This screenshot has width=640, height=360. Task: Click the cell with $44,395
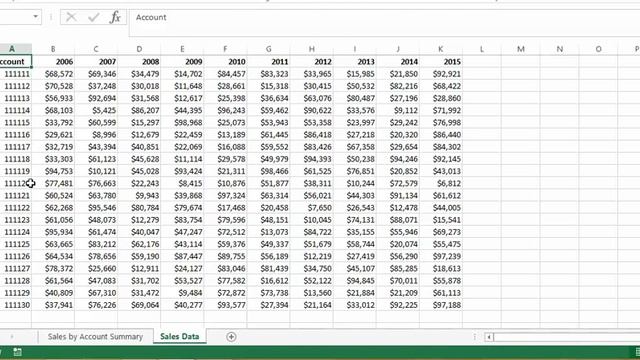pyautogui.click(x=182, y=110)
